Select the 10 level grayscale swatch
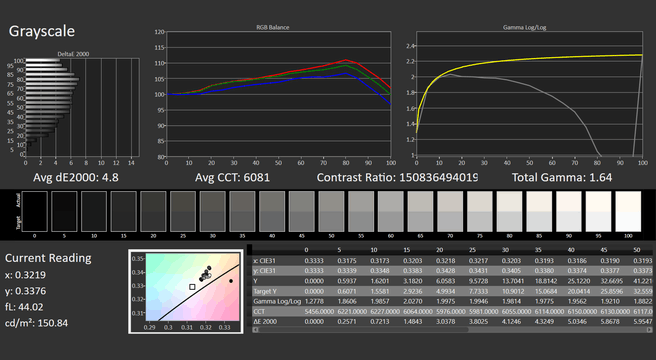The image size is (656, 360). click(94, 211)
